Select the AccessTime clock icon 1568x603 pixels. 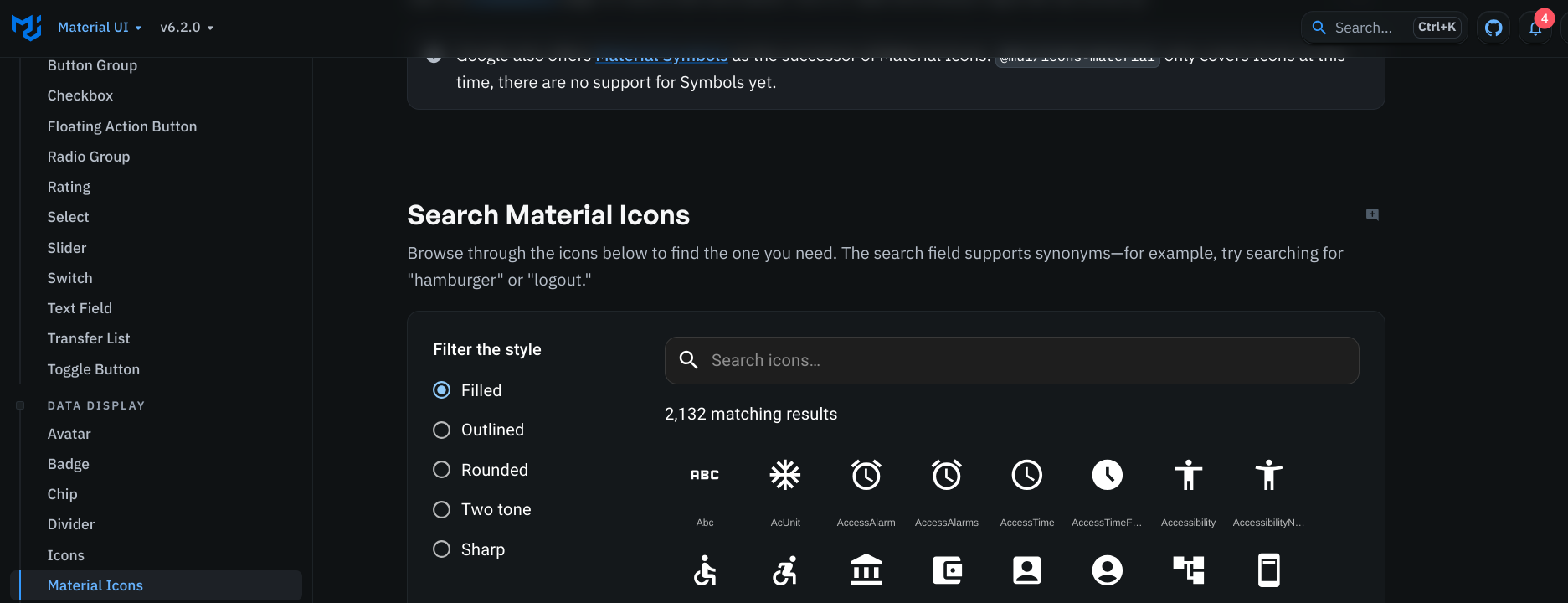point(1026,474)
